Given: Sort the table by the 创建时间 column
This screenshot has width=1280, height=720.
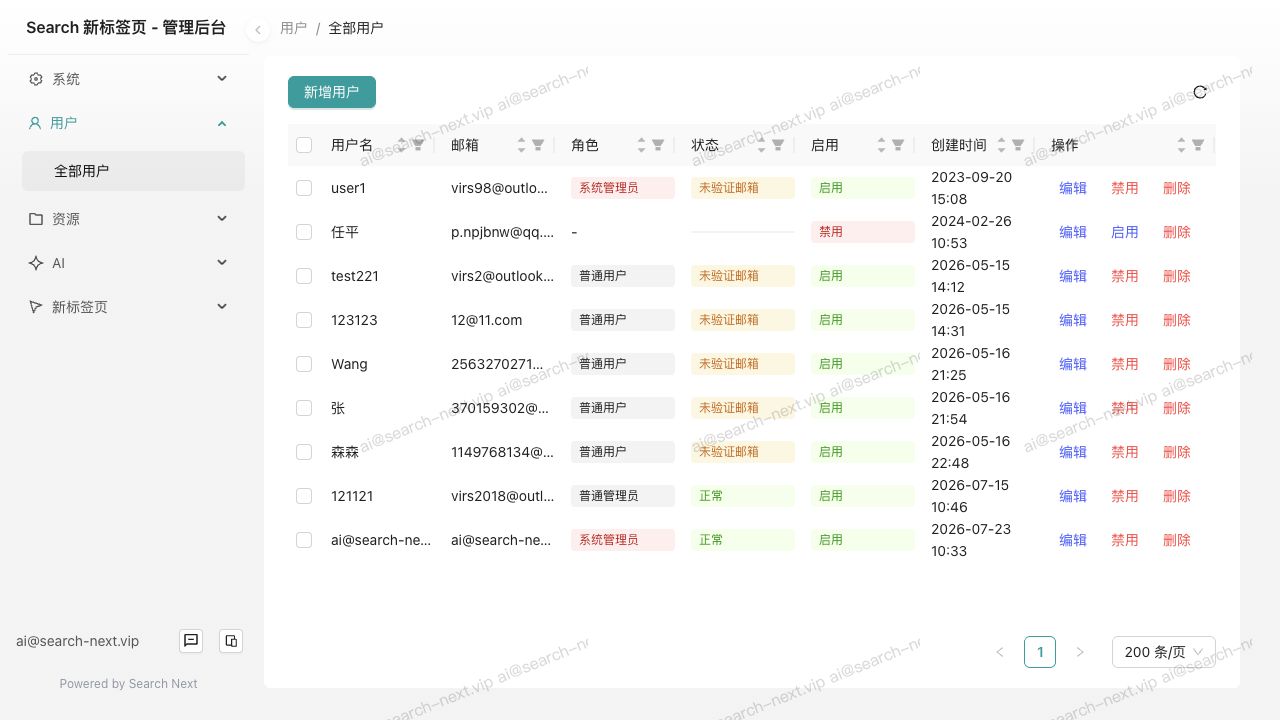Looking at the screenshot, I should [x=1002, y=145].
